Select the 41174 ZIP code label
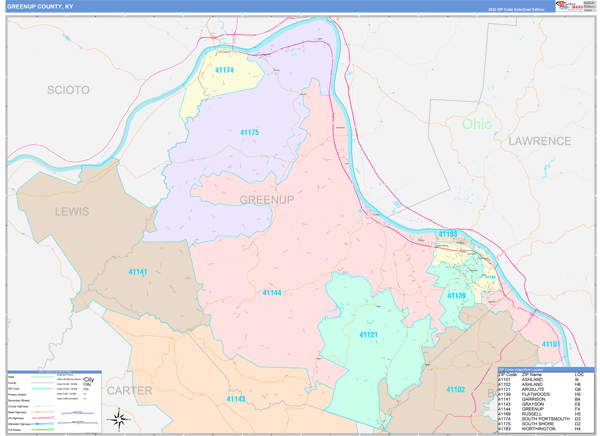Screen dimensions: 600x436 tap(224, 70)
